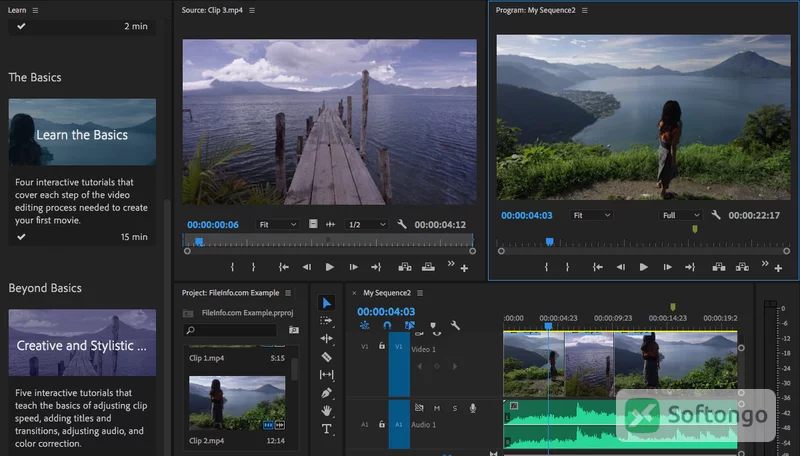800x456 pixels.
Task: Go to Out point in Program monitor
Action: (x=690, y=267)
